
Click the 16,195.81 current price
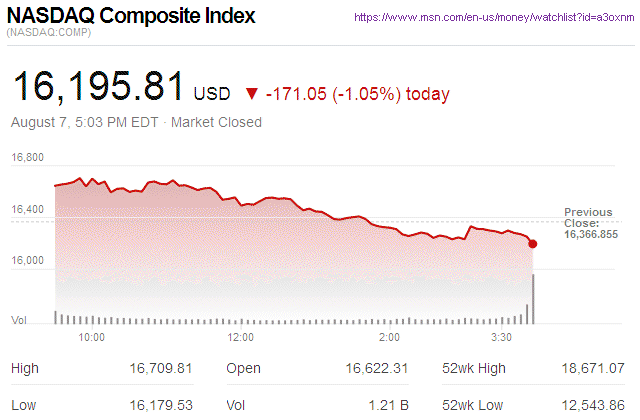pyautogui.click(x=98, y=88)
